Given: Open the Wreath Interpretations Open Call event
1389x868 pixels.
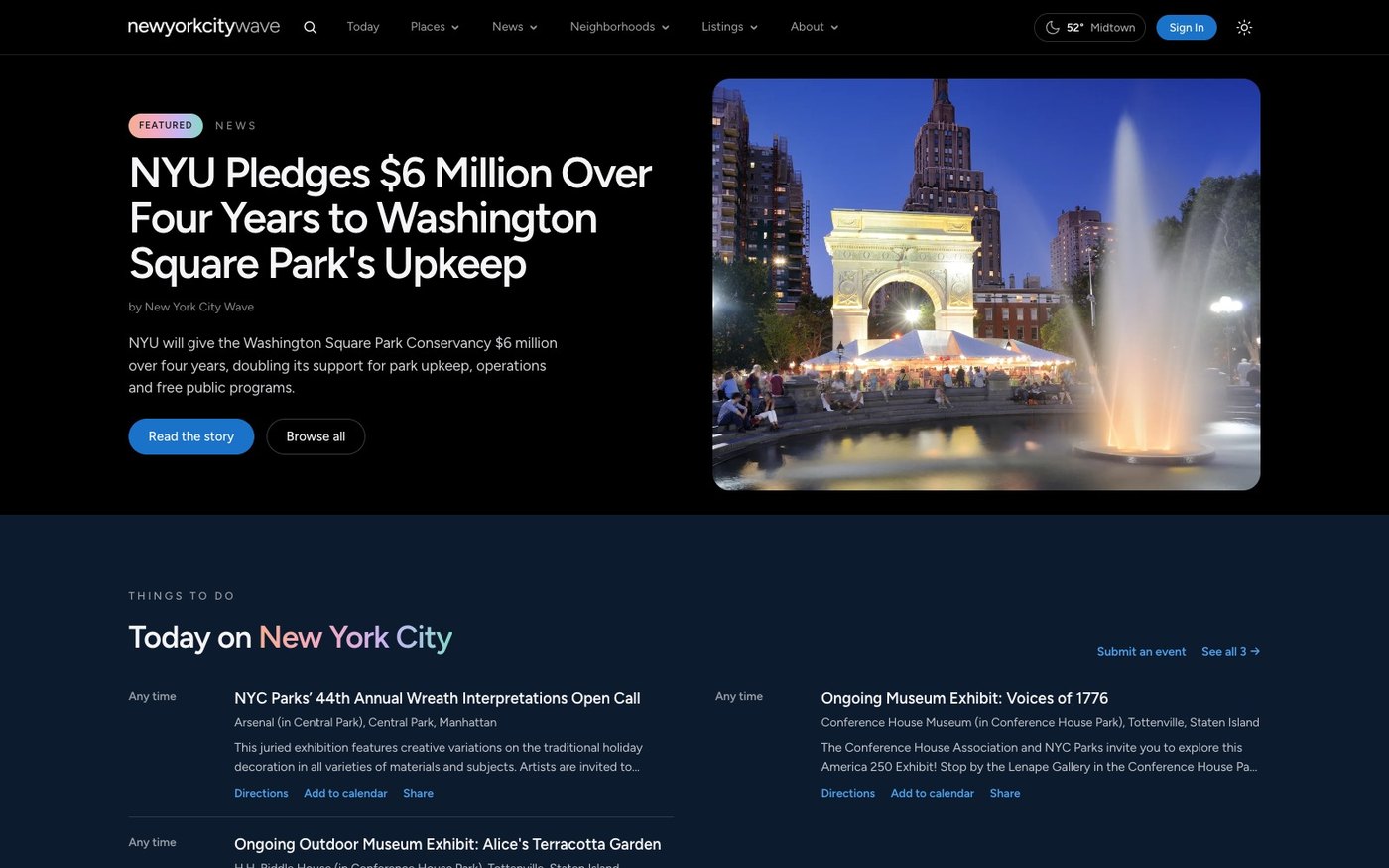Looking at the screenshot, I should point(438,698).
